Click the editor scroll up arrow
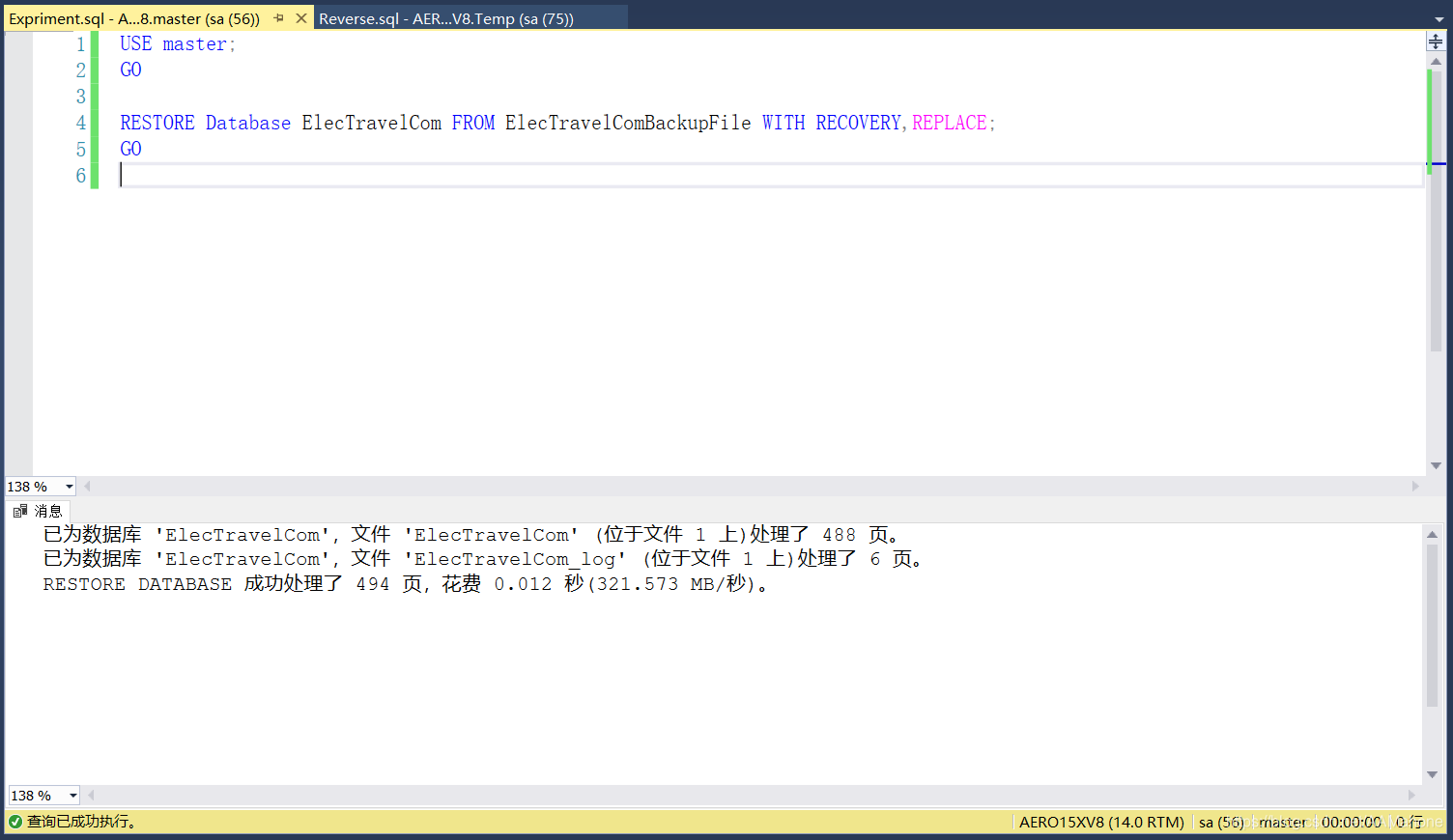Viewport: 1453px width, 840px height. [x=1436, y=62]
